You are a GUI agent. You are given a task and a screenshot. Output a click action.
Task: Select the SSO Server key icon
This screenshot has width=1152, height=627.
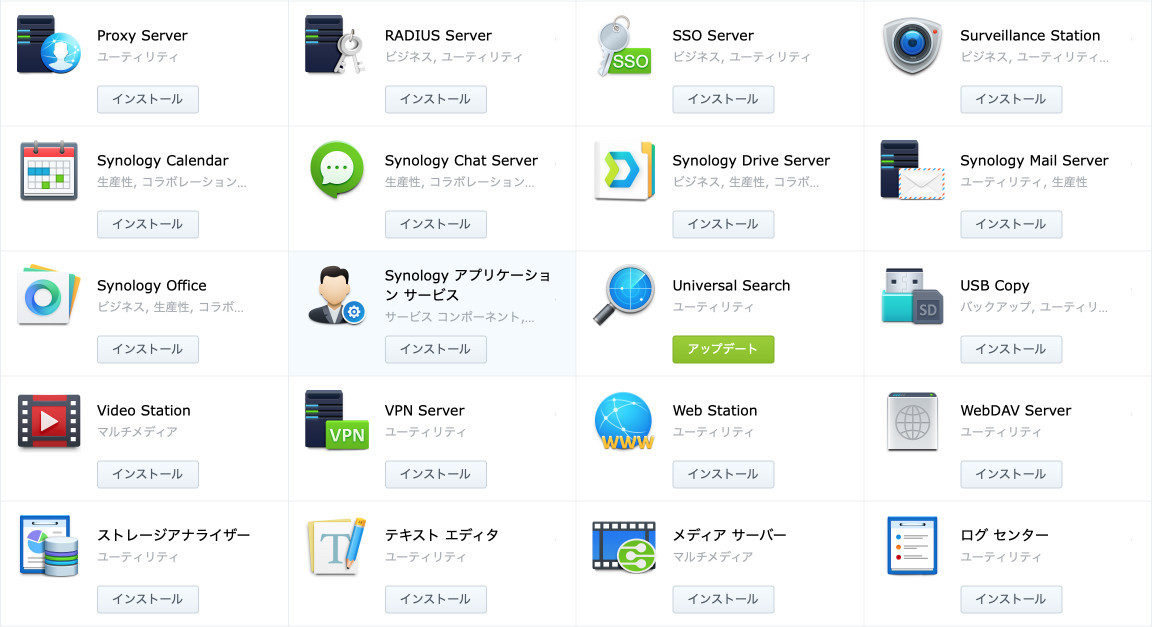point(624,45)
